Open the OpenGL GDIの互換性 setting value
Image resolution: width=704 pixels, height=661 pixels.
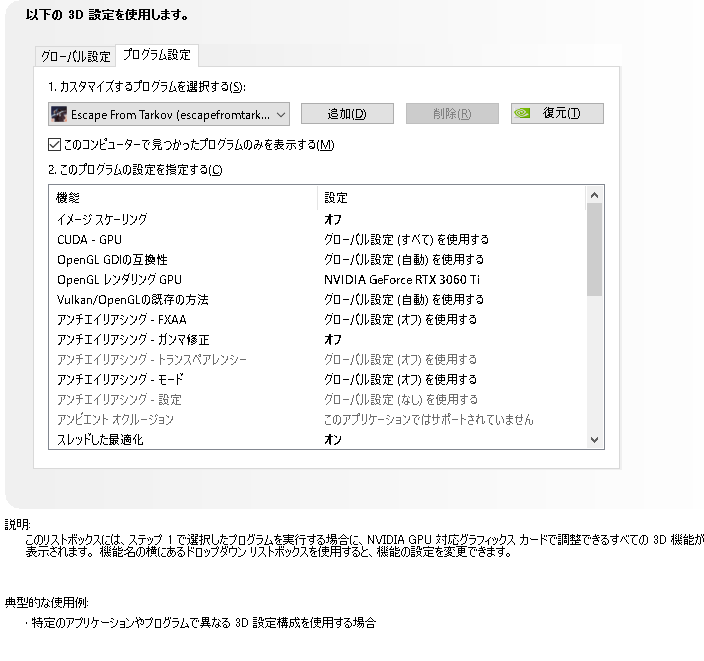coord(404,260)
